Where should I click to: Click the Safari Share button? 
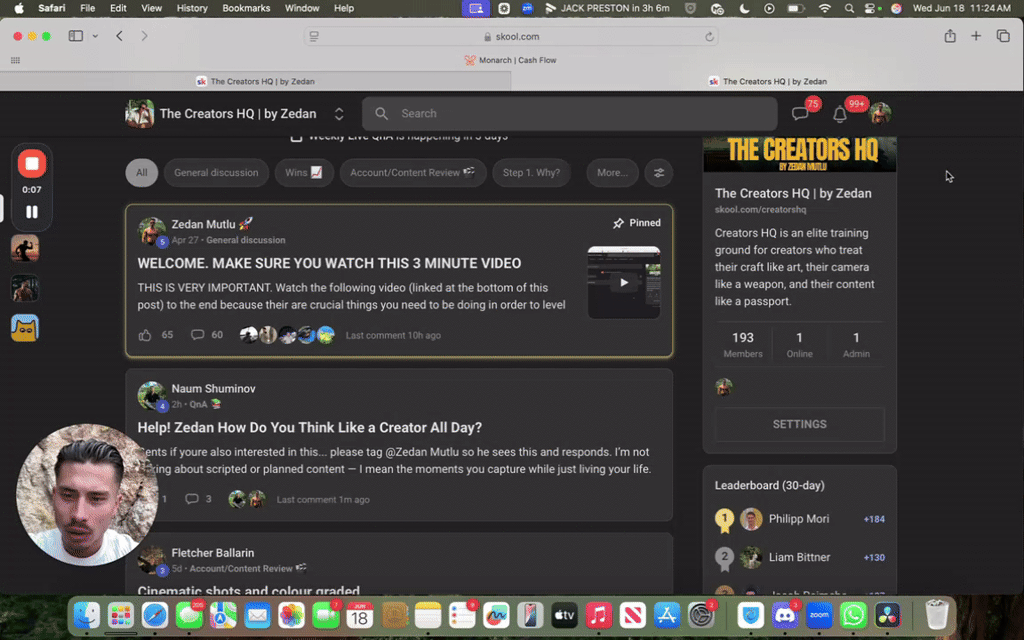tap(950, 36)
